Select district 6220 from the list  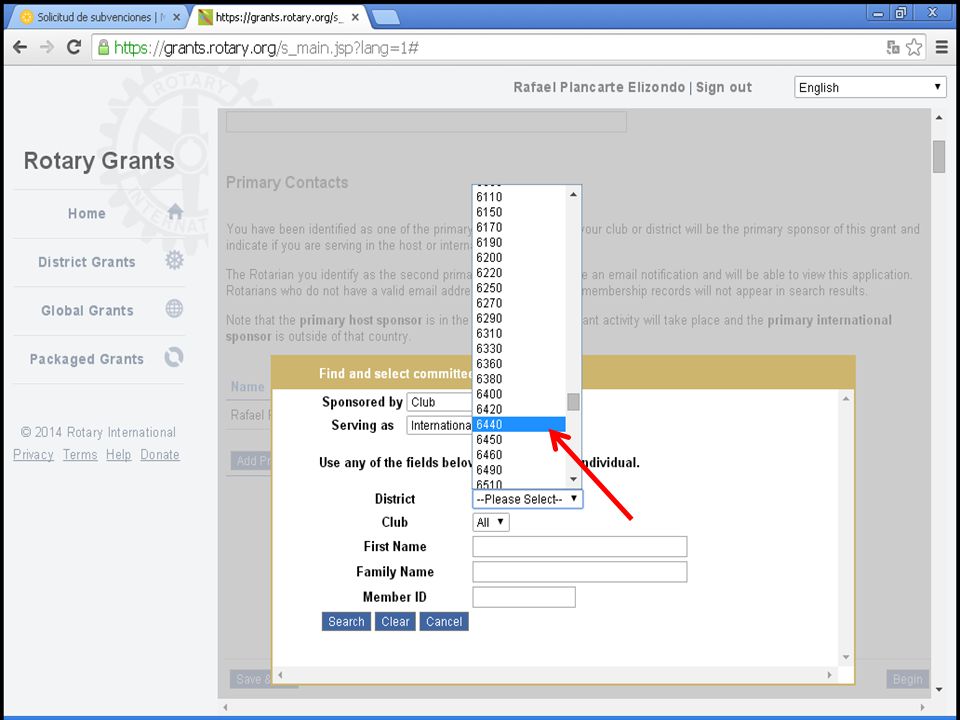click(519, 272)
